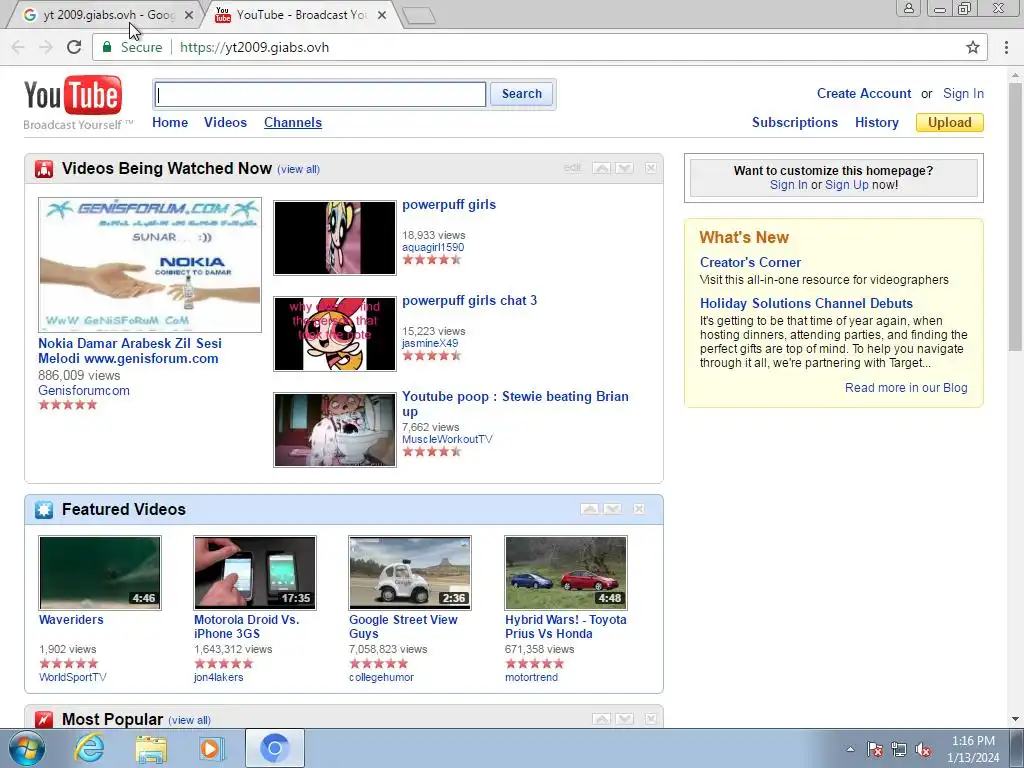Click edit on Videos Being Watched Now module
The height and width of the screenshot is (768, 1024).
point(572,168)
